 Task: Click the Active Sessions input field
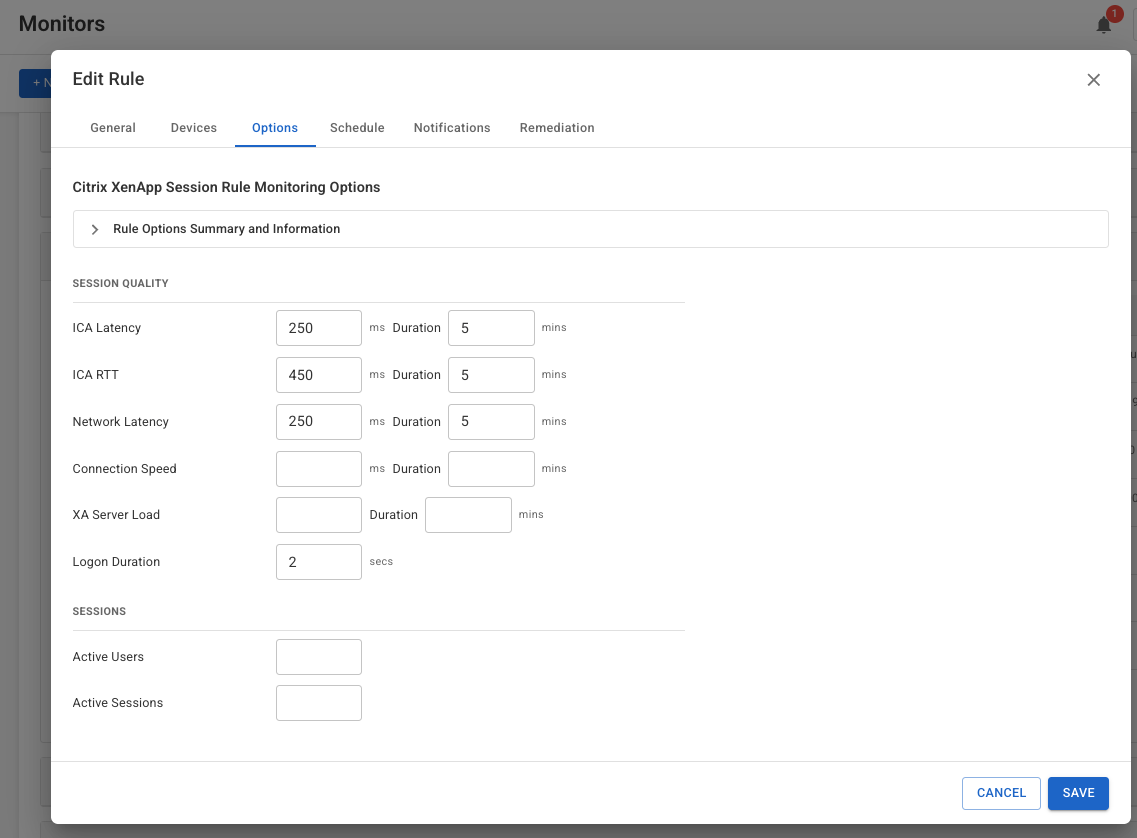319,703
